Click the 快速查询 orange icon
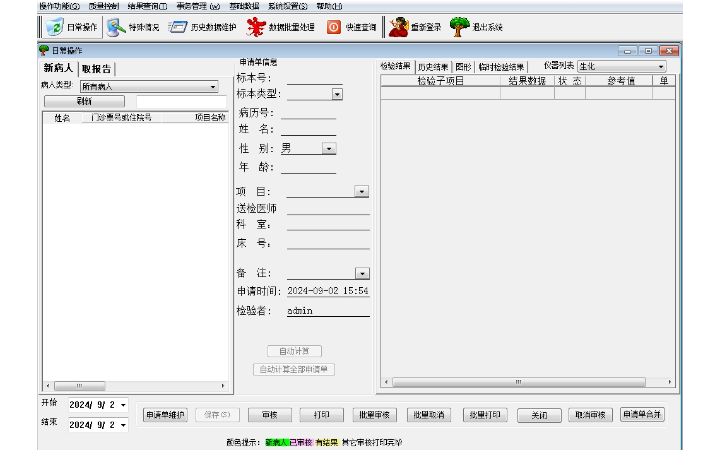Image resolution: width=720 pixels, height=450 pixels. point(334,27)
